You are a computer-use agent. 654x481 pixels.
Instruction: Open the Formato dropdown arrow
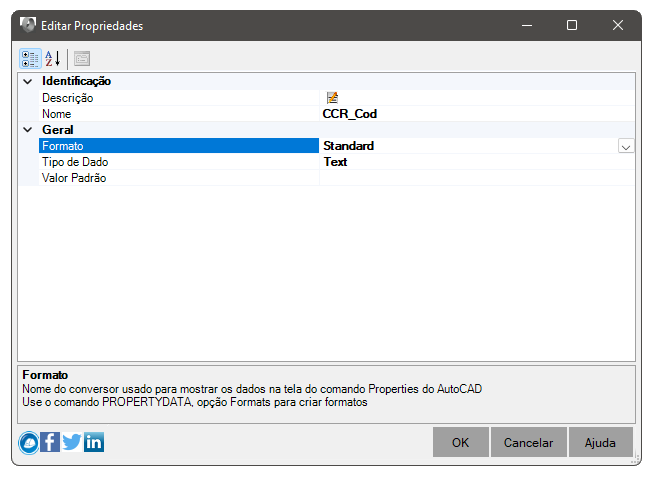coord(626,146)
